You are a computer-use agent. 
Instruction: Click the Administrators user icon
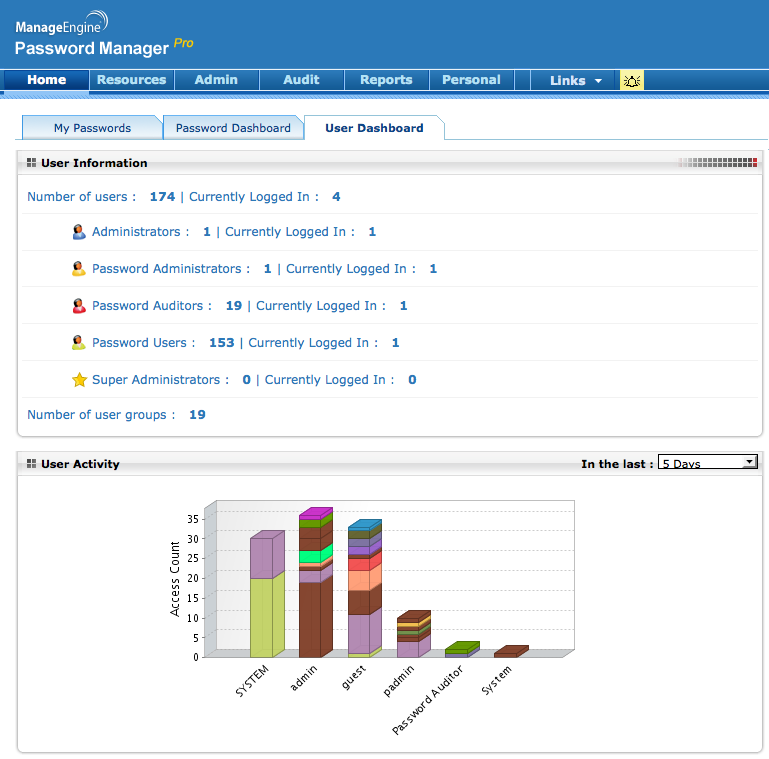tap(78, 231)
